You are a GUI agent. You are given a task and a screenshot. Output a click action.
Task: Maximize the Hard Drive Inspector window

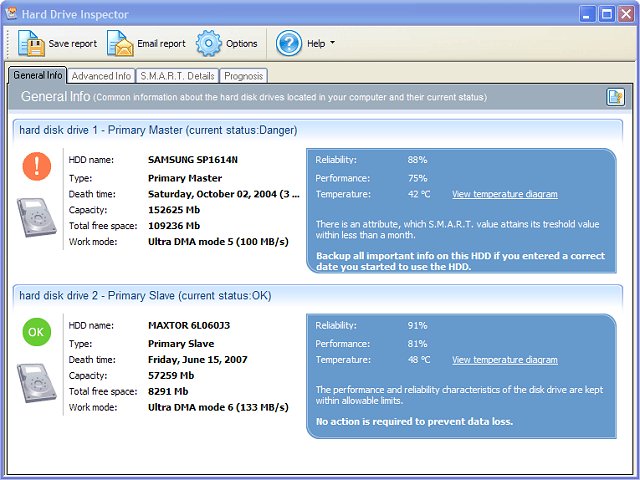(x=606, y=14)
